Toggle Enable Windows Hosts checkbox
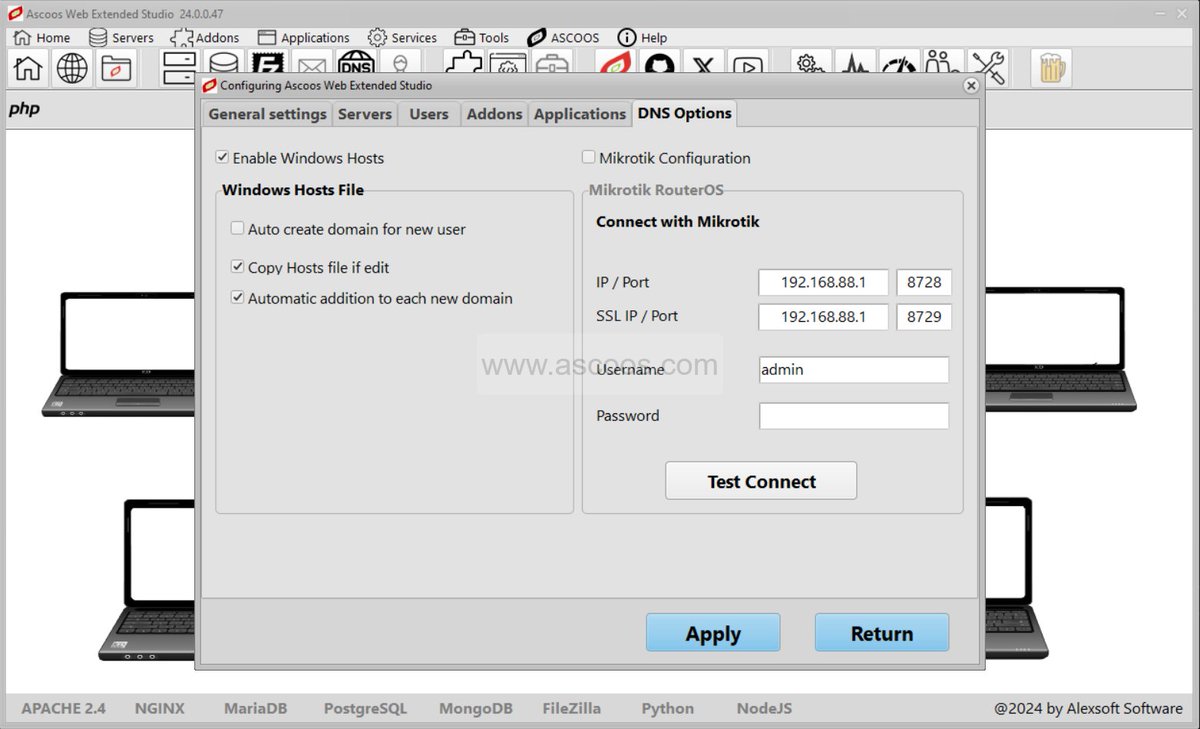Screen dimensions: 1200x729 click(x=222, y=158)
